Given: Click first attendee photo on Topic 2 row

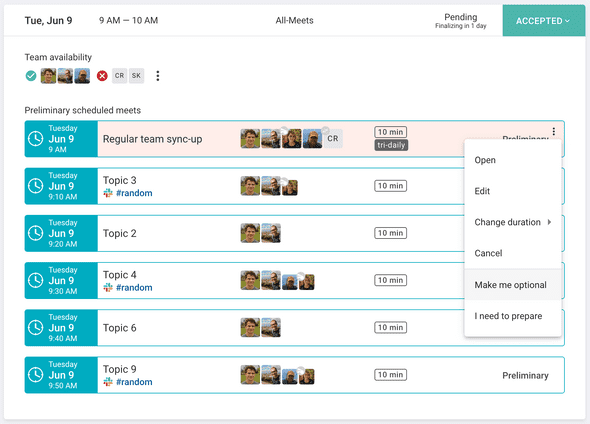Looking at the screenshot, I should pyautogui.click(x=250, y=233).
